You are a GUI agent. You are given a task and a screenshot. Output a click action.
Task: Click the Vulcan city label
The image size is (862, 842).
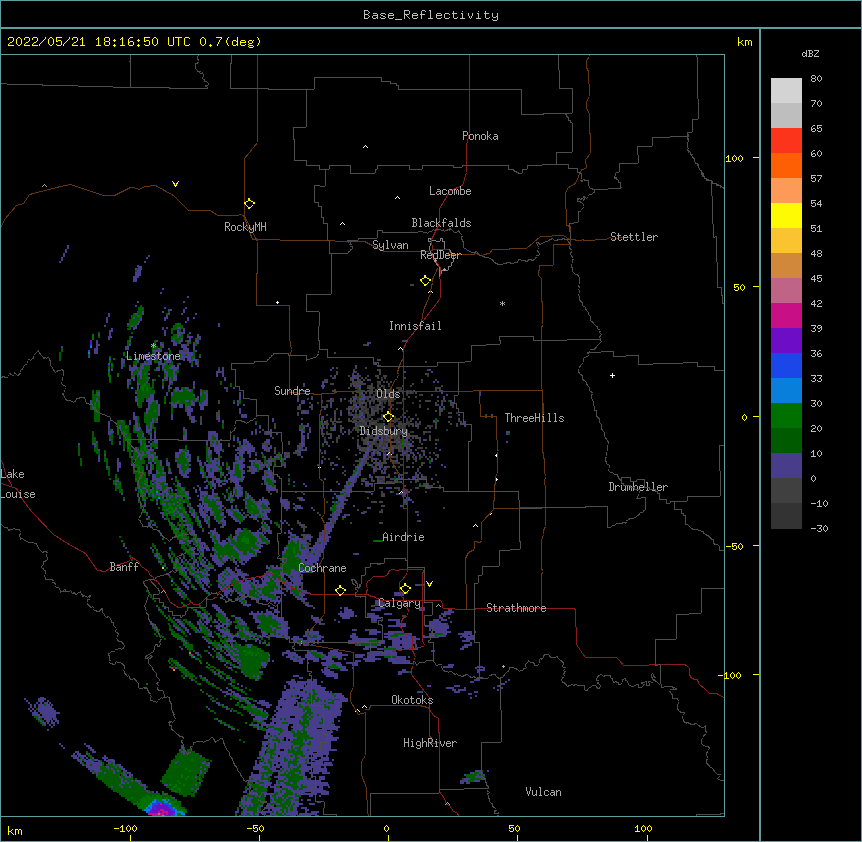[543, 792]
